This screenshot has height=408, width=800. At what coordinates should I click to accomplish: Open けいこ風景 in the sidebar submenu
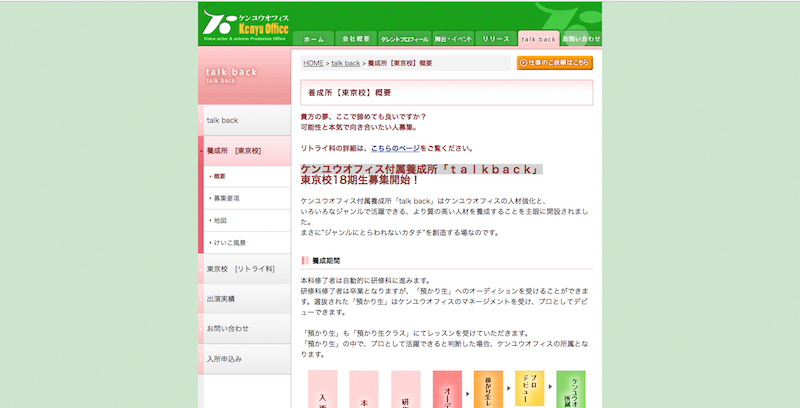(229, 242)
